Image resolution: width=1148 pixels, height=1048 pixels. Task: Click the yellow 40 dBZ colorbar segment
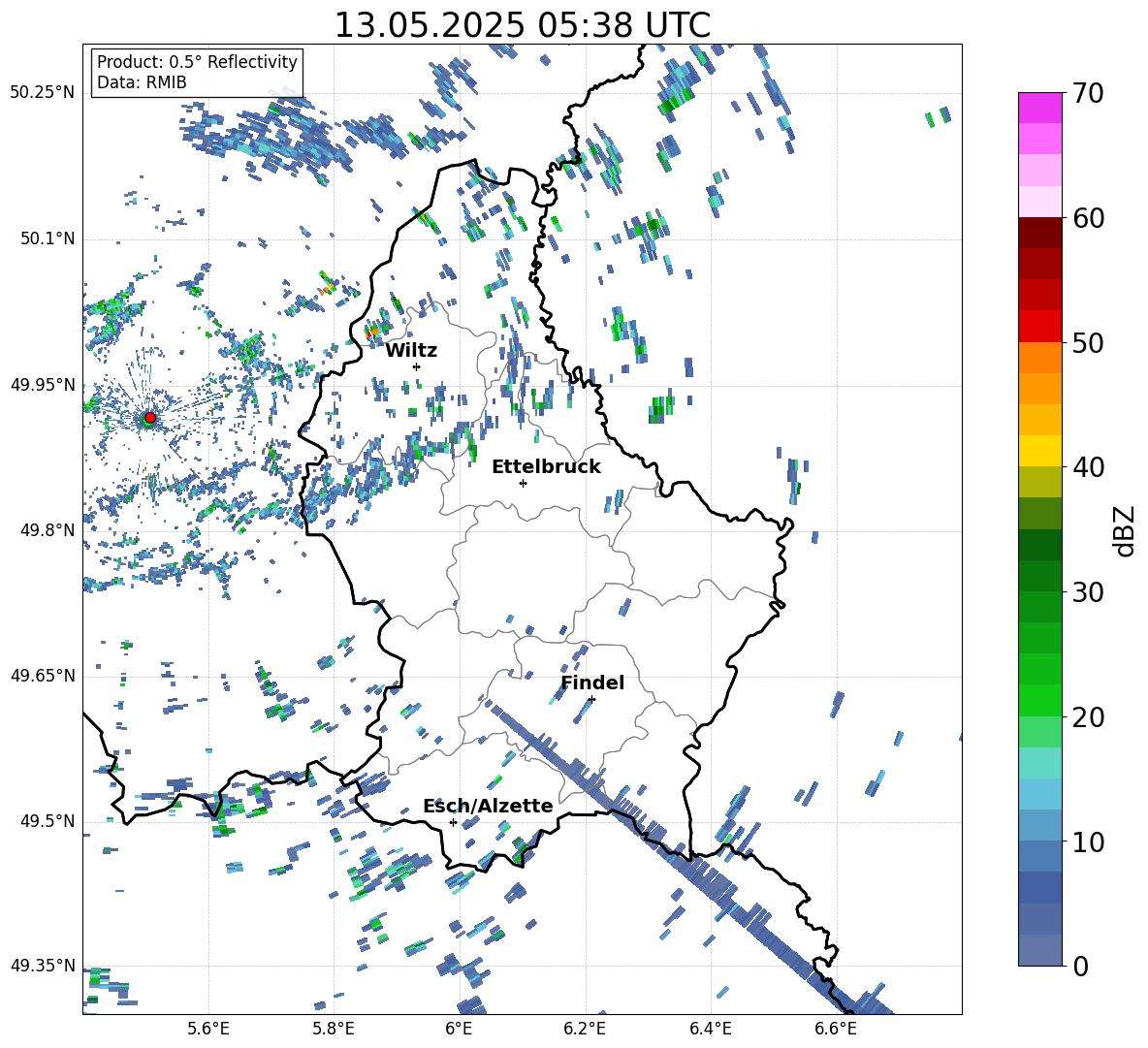click(1039, 451)
